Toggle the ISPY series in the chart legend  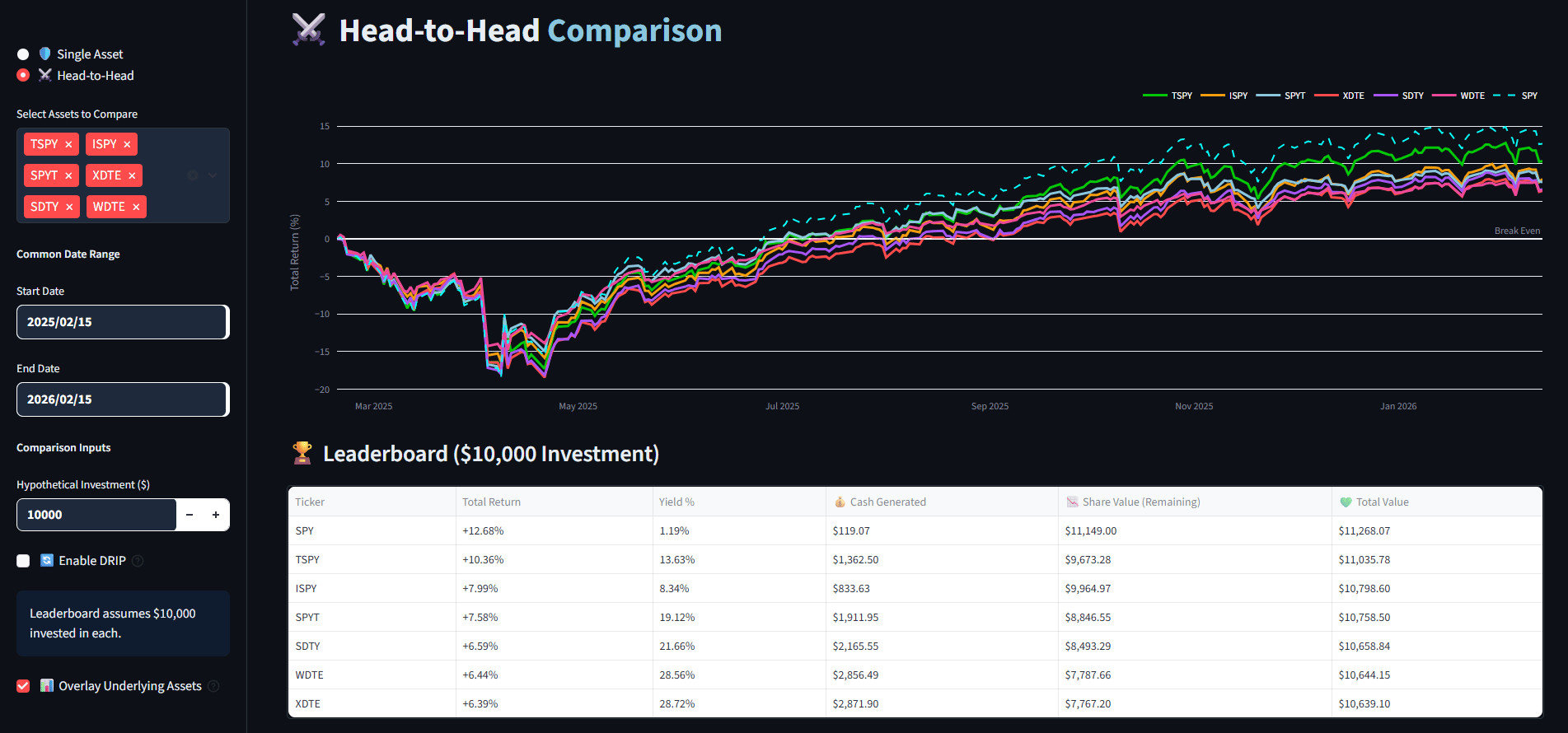click(1224, 96)
